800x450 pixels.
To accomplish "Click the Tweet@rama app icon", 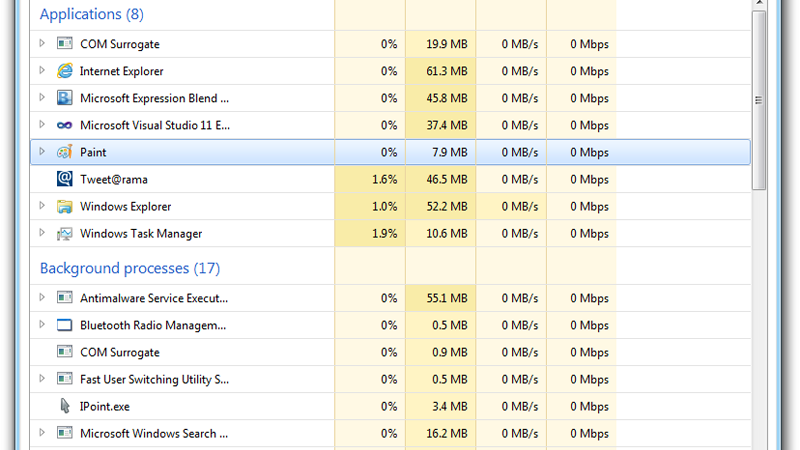I will click(65, 179).
